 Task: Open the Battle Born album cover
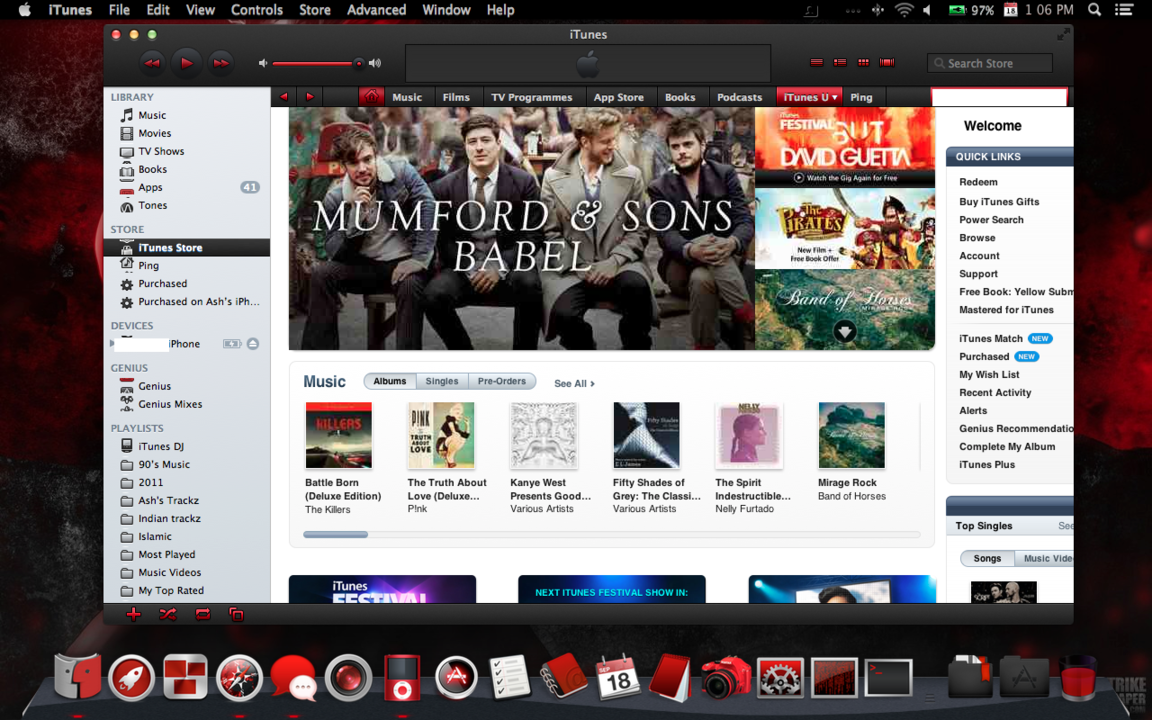[339, 435]
